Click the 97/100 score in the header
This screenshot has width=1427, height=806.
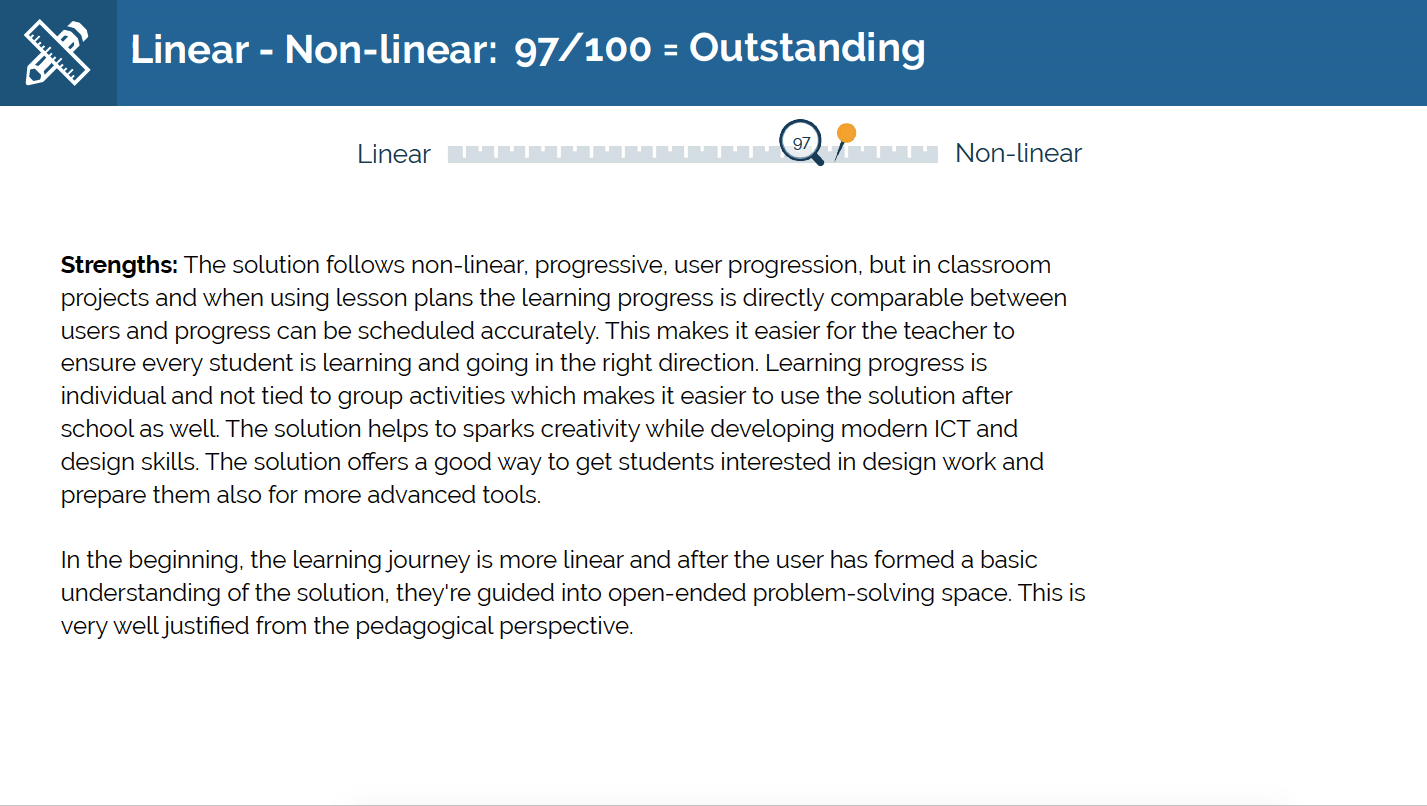(x=583, y=48)
